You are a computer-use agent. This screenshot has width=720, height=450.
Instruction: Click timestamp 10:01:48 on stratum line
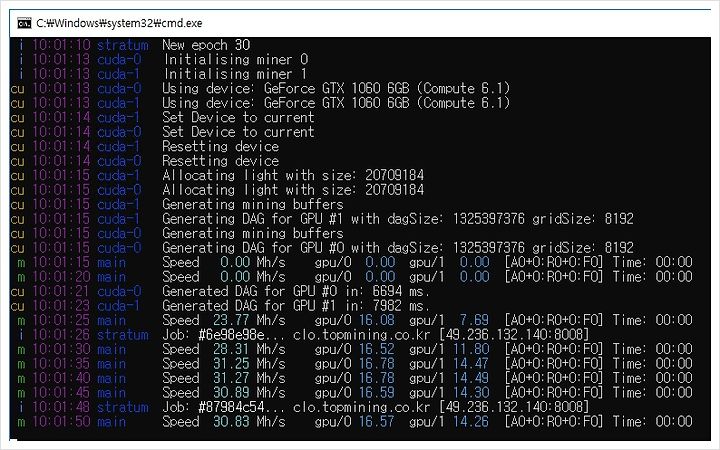[x=62, y=407]
